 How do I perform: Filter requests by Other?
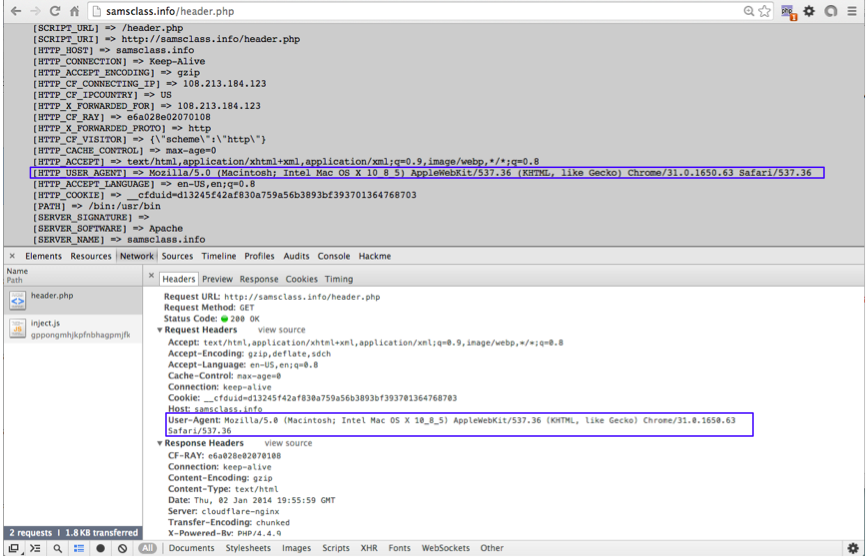point(492,548)
